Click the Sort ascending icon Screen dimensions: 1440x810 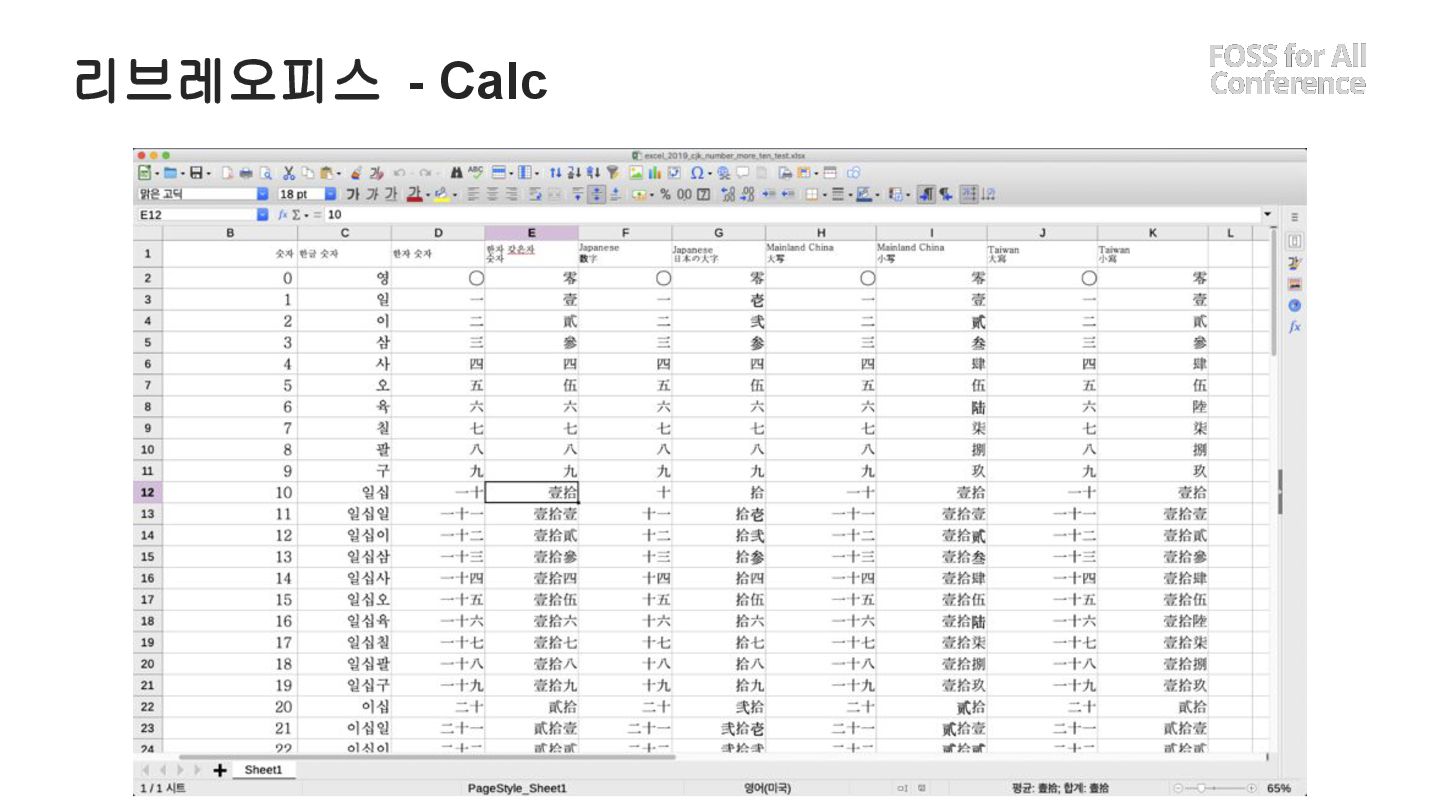coord(574,173)
